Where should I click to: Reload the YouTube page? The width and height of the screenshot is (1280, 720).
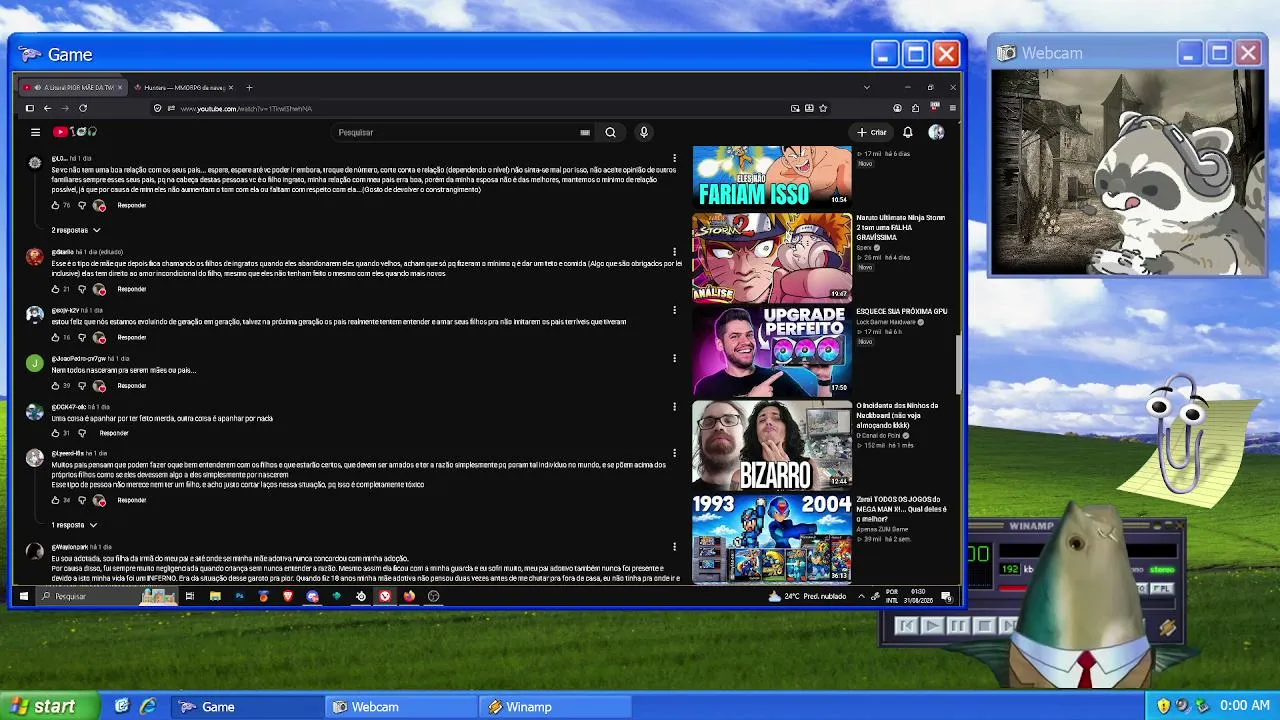83,108
